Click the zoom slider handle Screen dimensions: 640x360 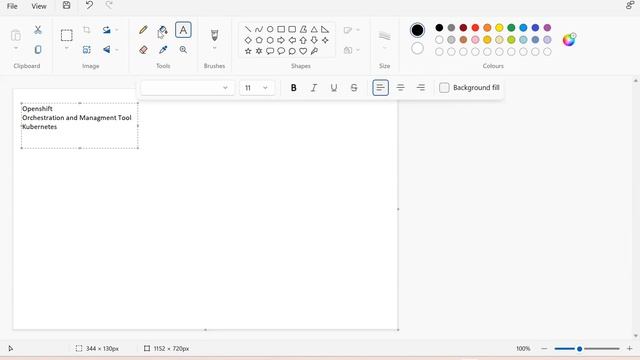(579, 349)
